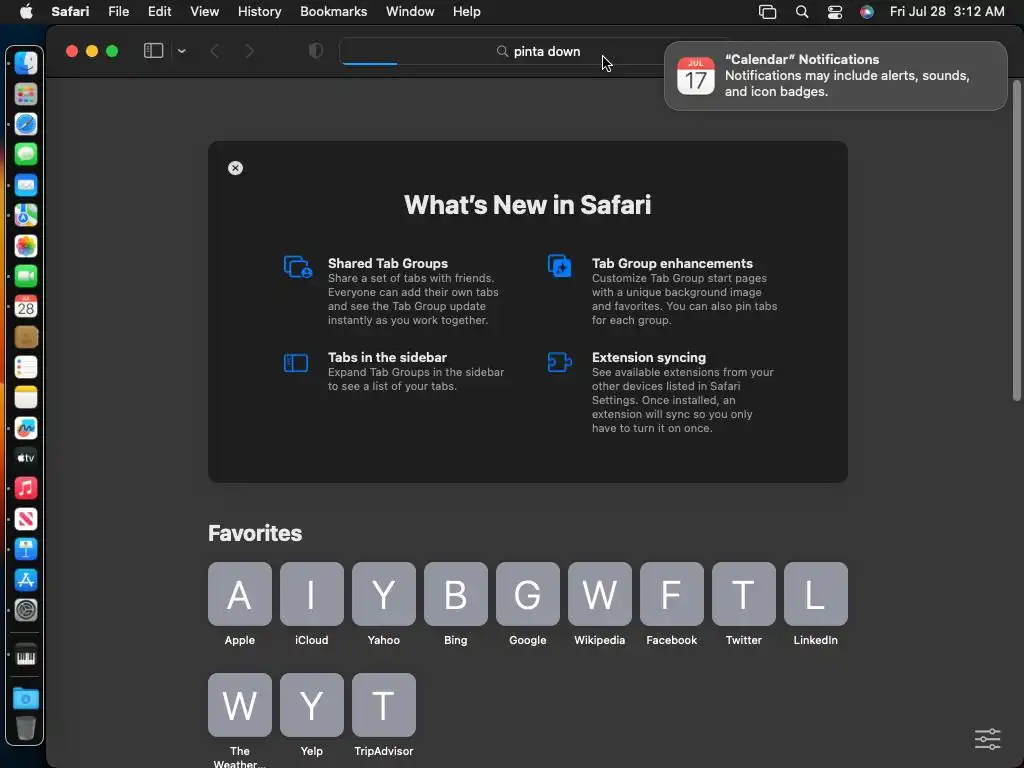Open the View menu
The height and width of the screenshot is (768, 1024).
[204, 12]
